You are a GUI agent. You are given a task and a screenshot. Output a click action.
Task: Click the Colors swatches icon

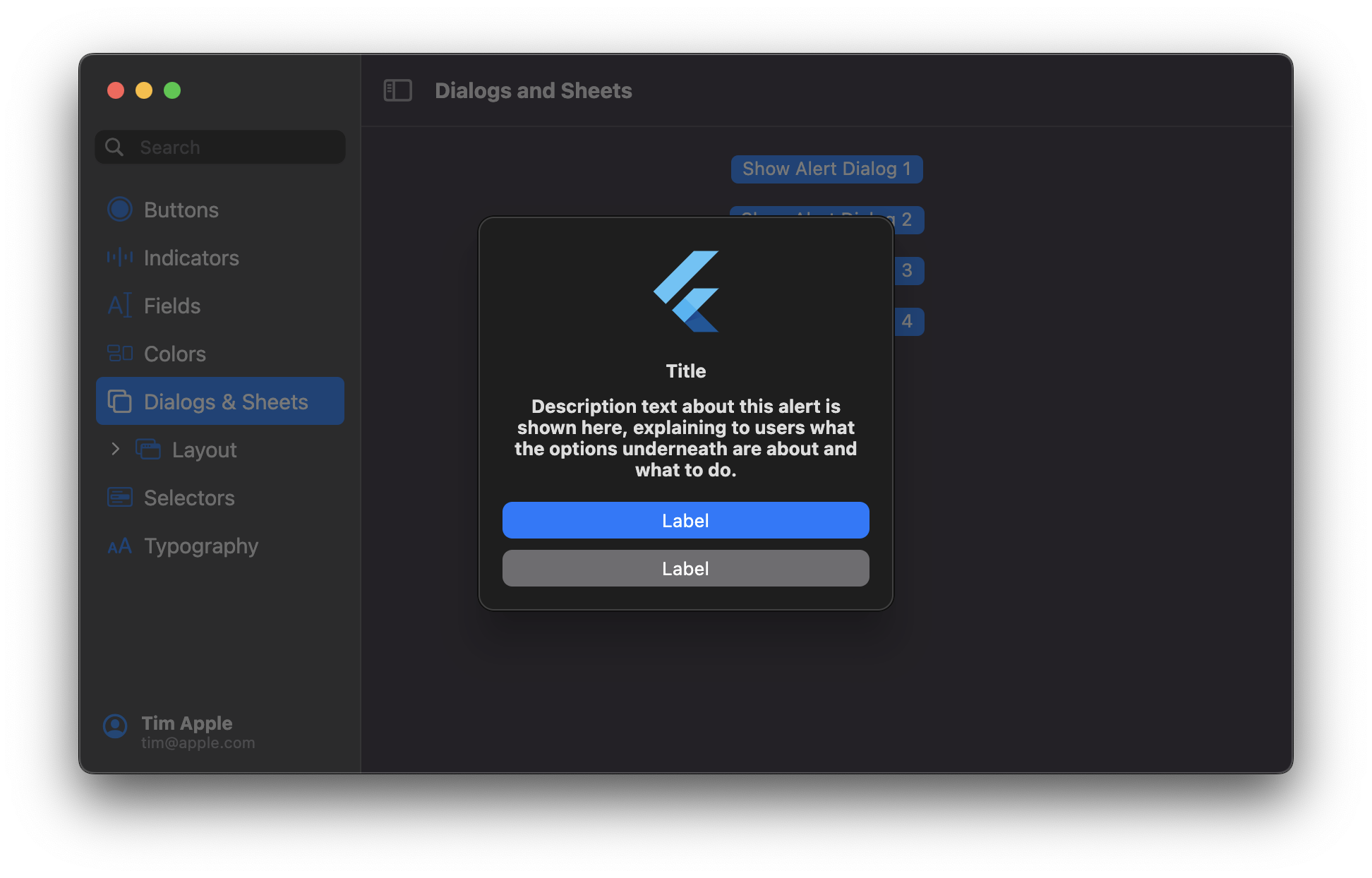pyautogui.click(x=120, y=354)
